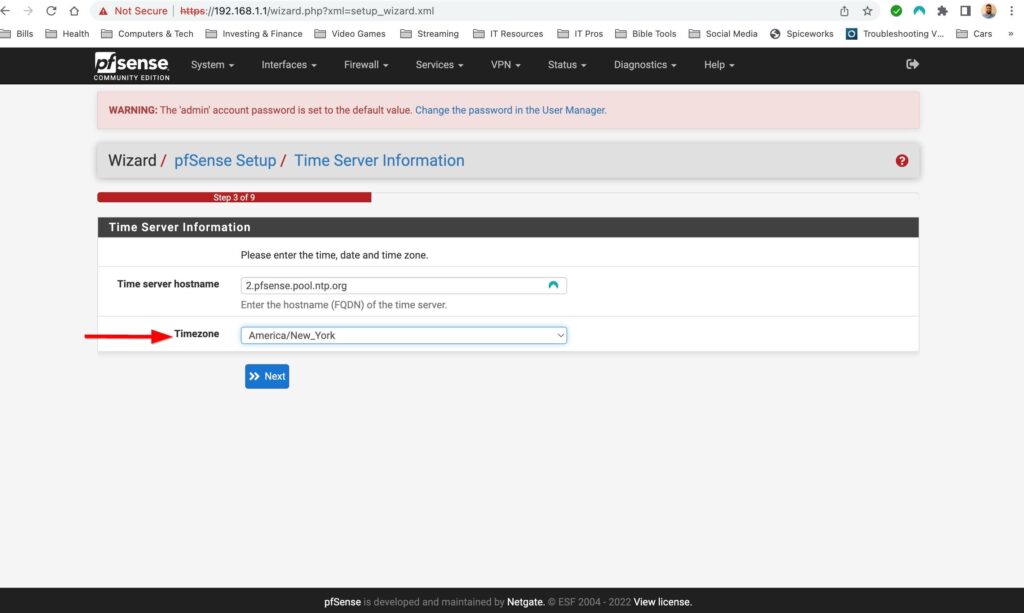Expand the System menu
Image resolution: width=1024 pixels, height=613 pixels.
click(x=212, y=65)
